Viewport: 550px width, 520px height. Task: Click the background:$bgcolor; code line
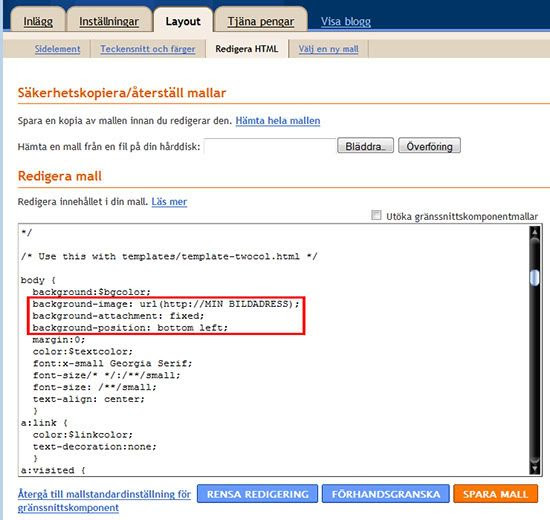(92, 292)
